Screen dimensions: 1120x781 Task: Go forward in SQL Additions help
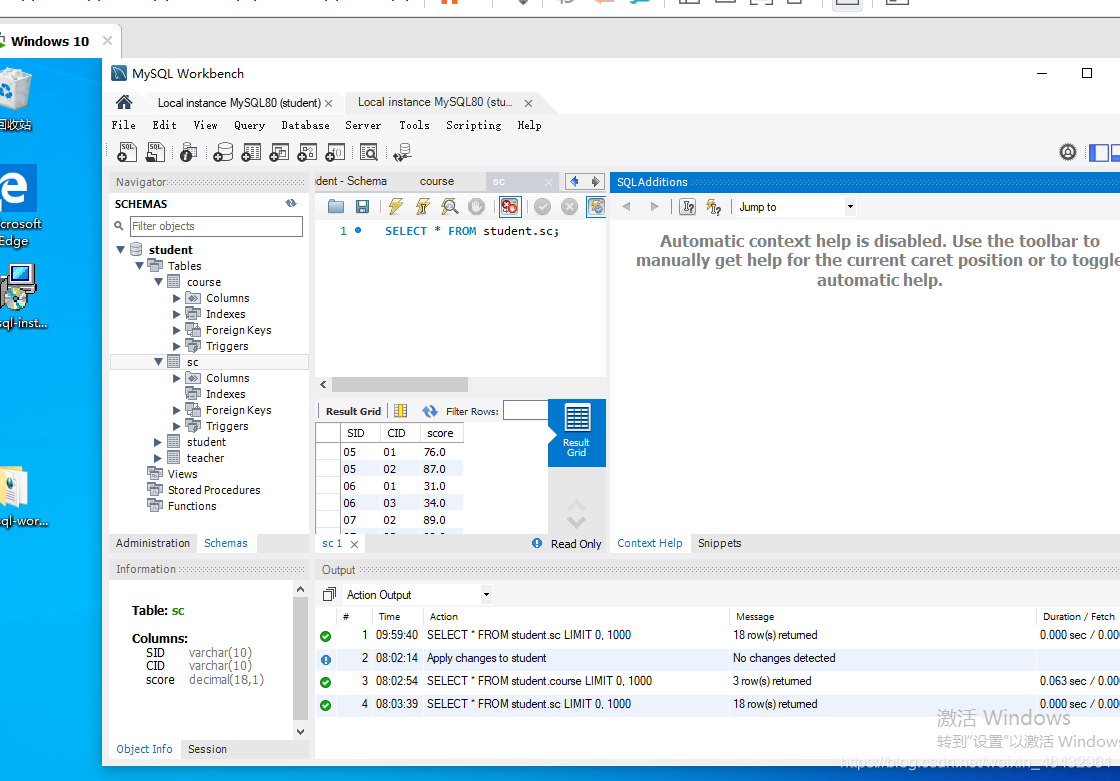coord(654,207)
